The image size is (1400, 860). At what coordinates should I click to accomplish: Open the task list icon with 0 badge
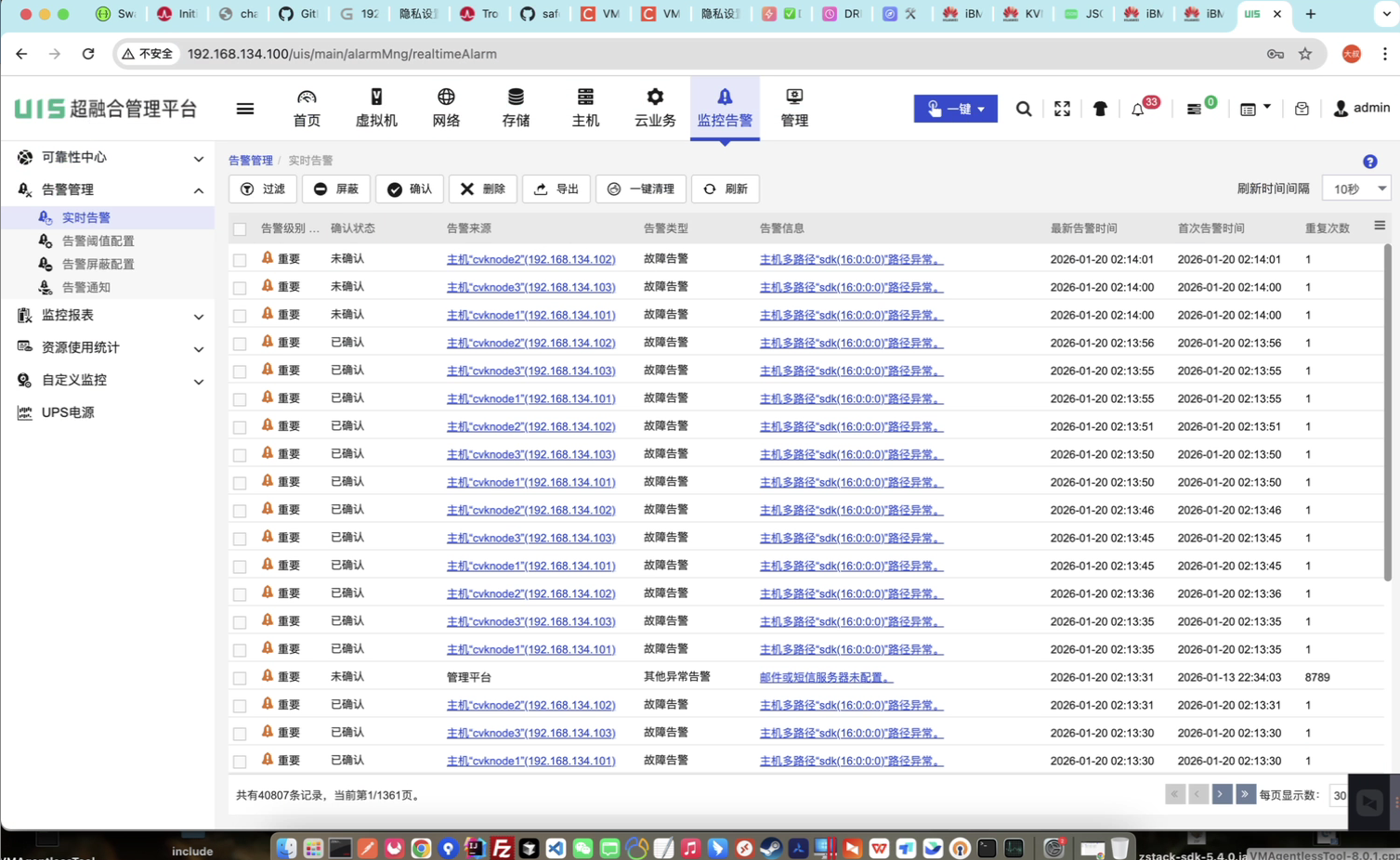tap(1195, 109)
